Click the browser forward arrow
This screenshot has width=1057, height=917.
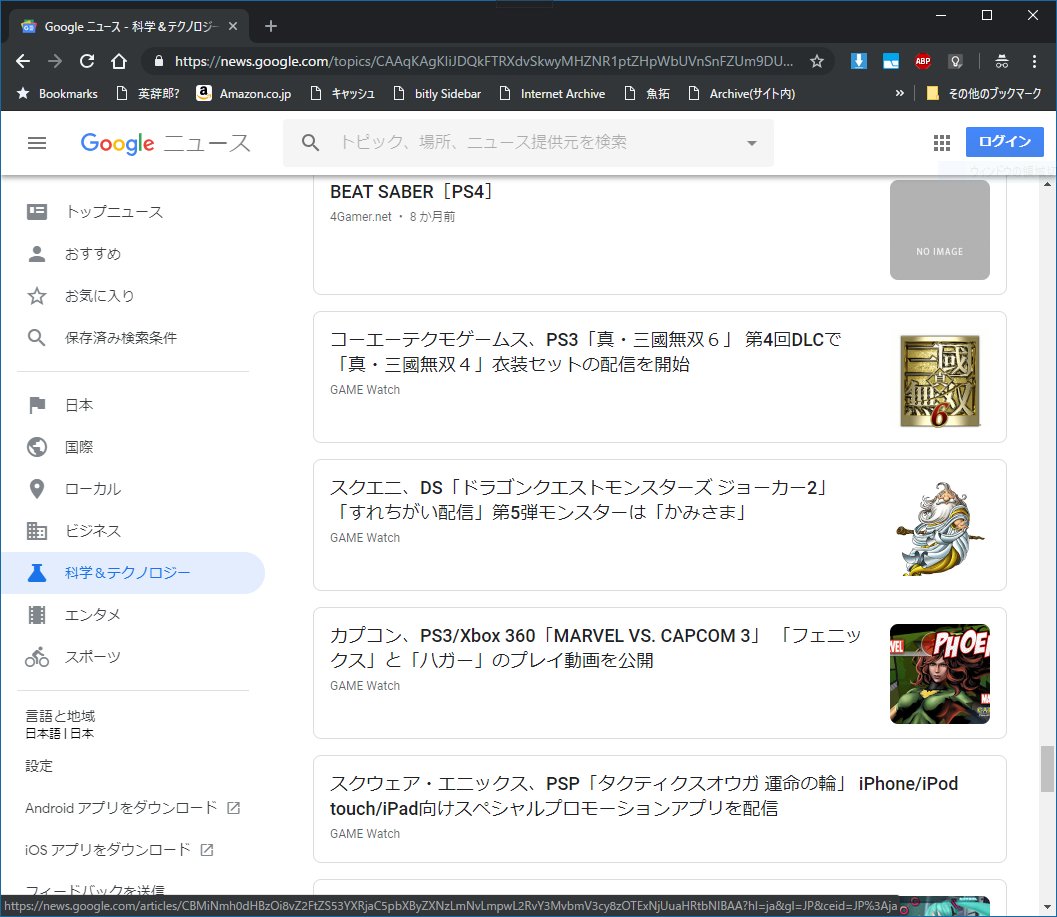[x=55, y=61]
